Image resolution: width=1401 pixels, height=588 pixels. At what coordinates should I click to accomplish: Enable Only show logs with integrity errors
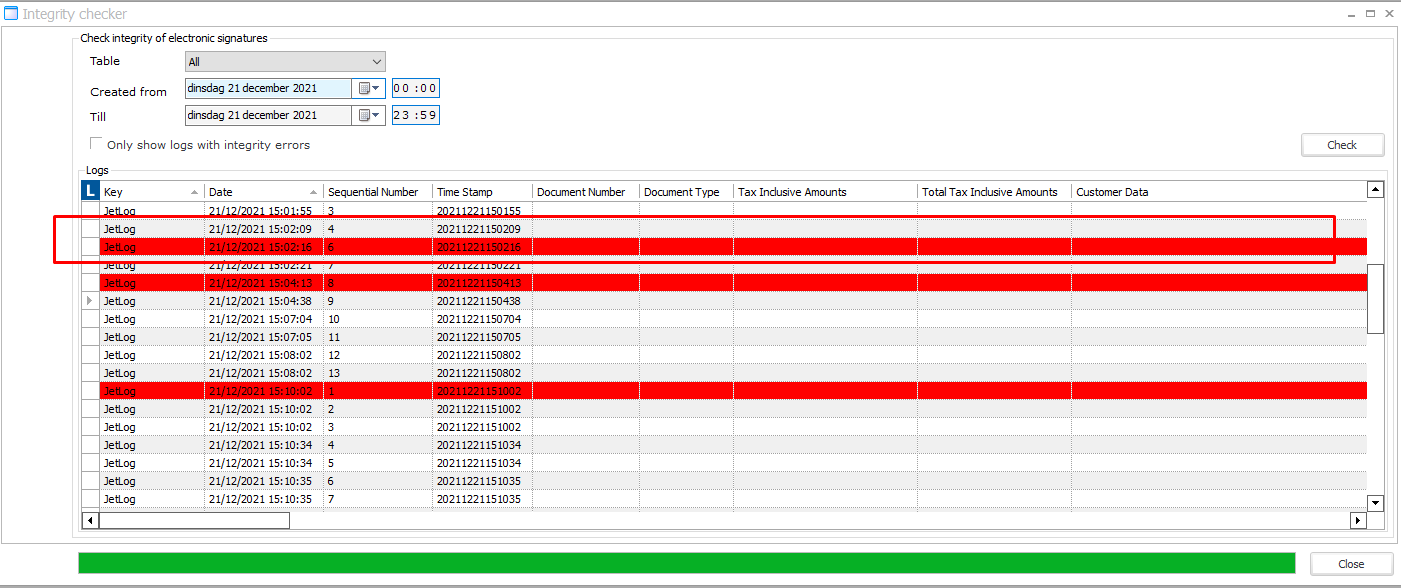pyautogui.click(x=97, y=144)
